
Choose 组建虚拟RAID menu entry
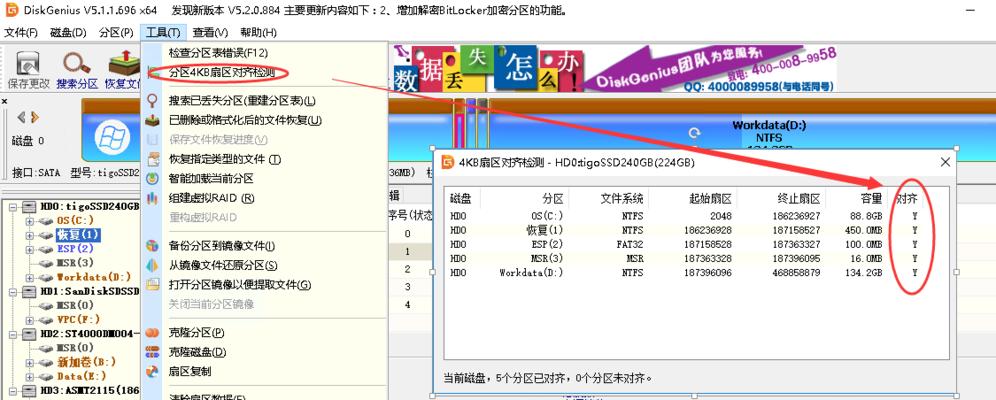pos(212,198)
